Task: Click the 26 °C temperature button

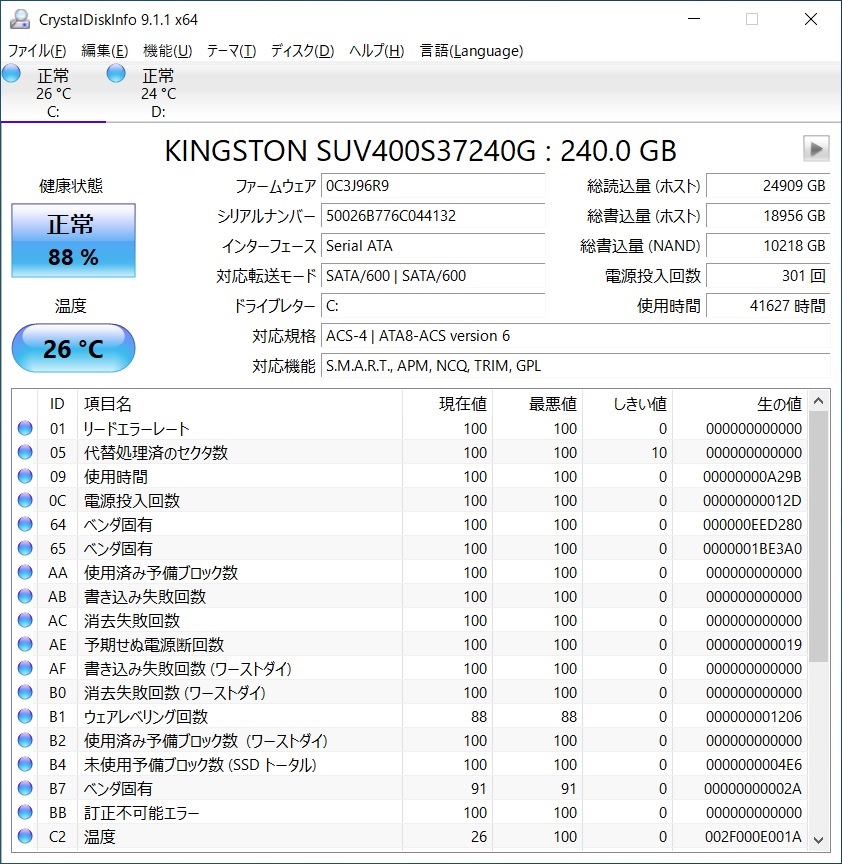Action: click(73, 348)
